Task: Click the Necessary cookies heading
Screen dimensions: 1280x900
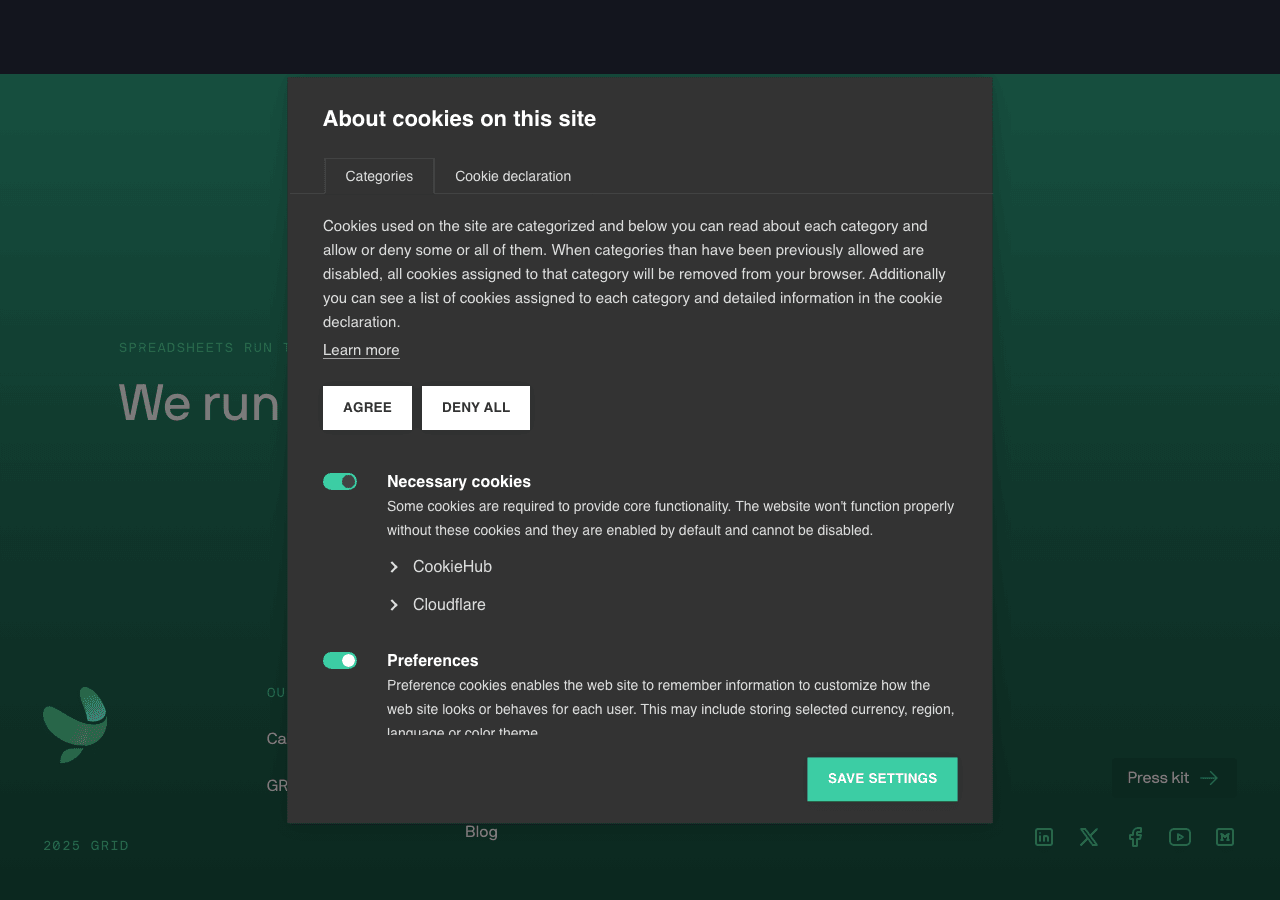Action: tap(459, 482)
